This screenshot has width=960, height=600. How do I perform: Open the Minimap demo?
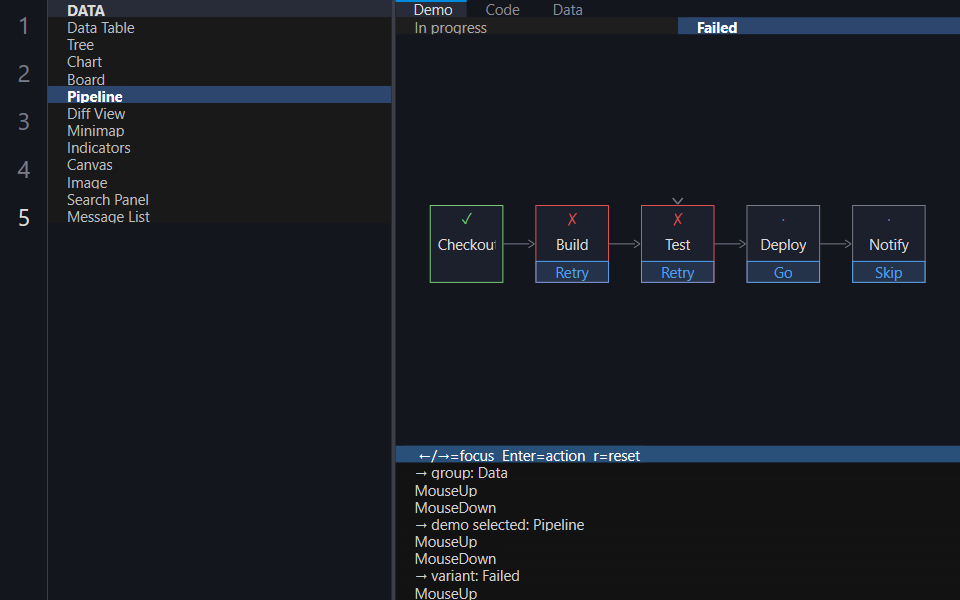coord(219,130)
